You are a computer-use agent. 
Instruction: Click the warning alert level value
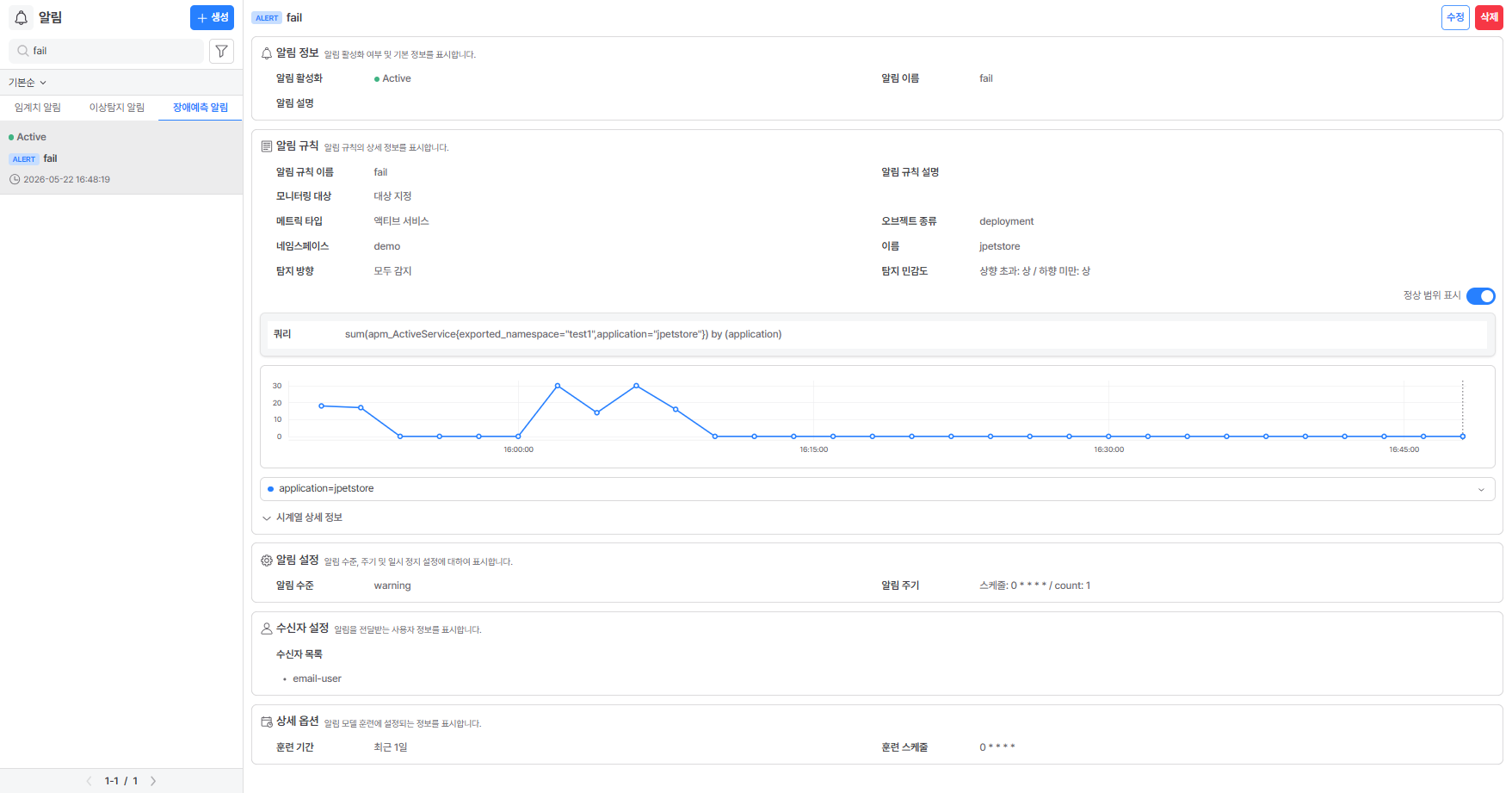pyautogui.click(x=392, y=585)
